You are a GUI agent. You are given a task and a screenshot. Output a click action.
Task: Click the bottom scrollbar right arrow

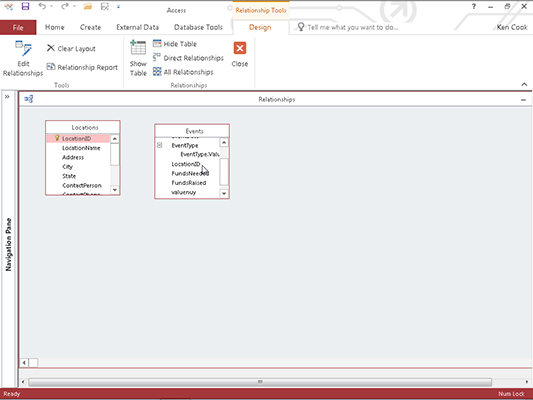(527, 382)
